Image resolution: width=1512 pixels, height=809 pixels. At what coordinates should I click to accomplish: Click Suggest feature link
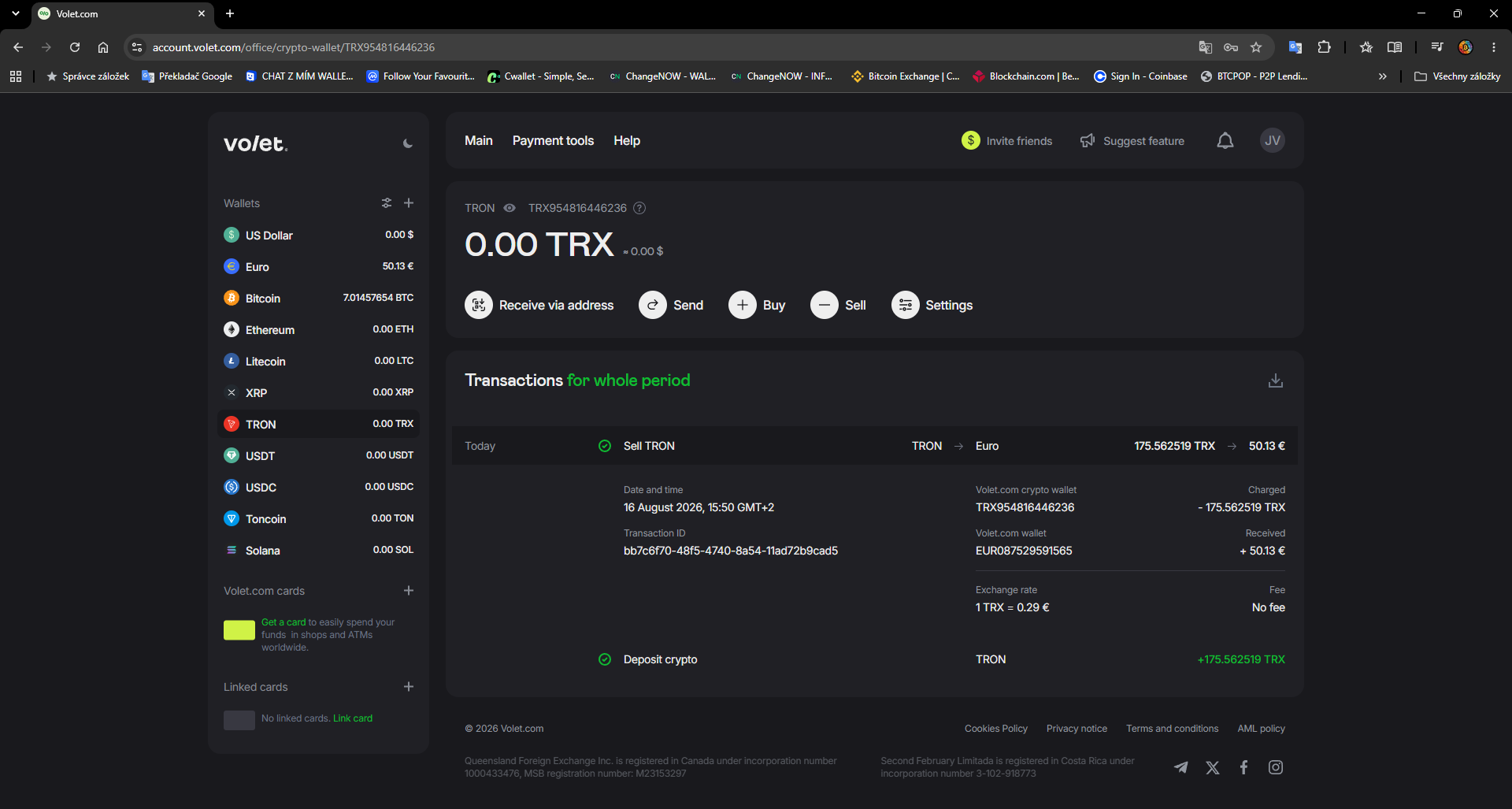tap(1132, 140)
